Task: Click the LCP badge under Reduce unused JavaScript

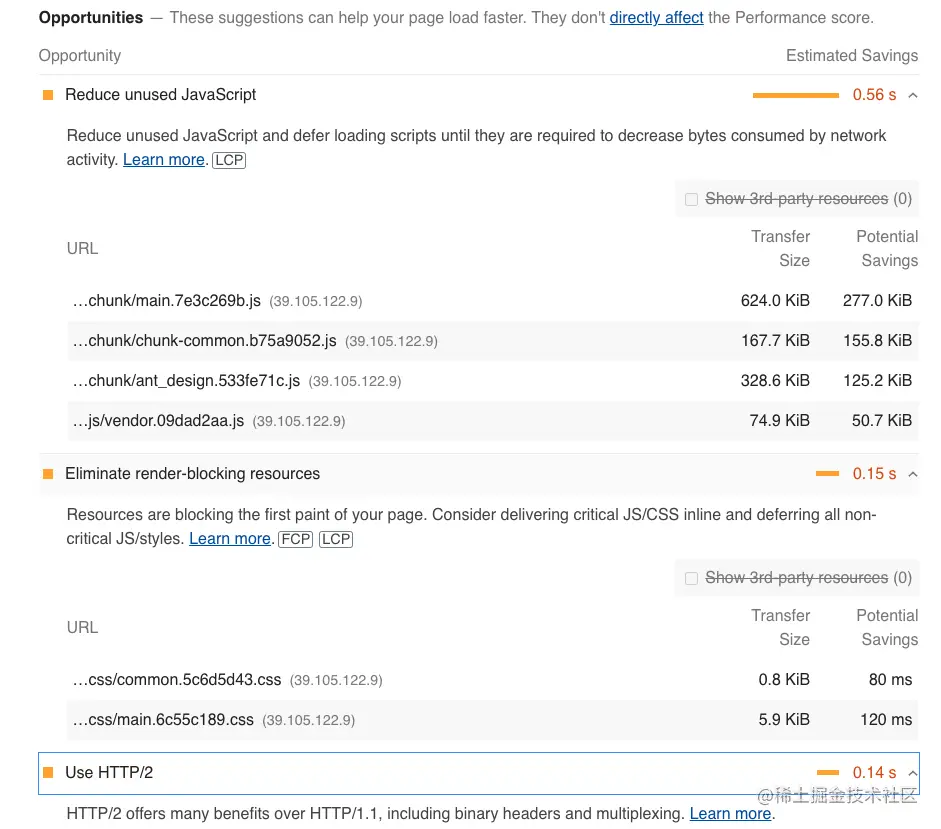Action: pyautogui.click(x=229, y=160)
